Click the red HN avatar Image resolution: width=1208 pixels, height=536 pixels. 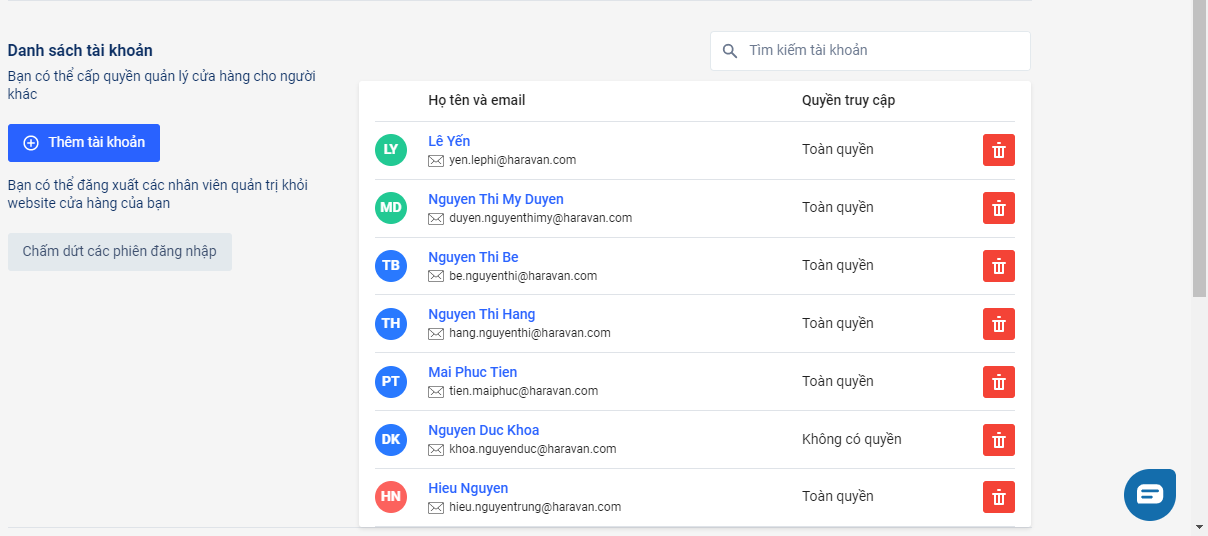[391, 497]
